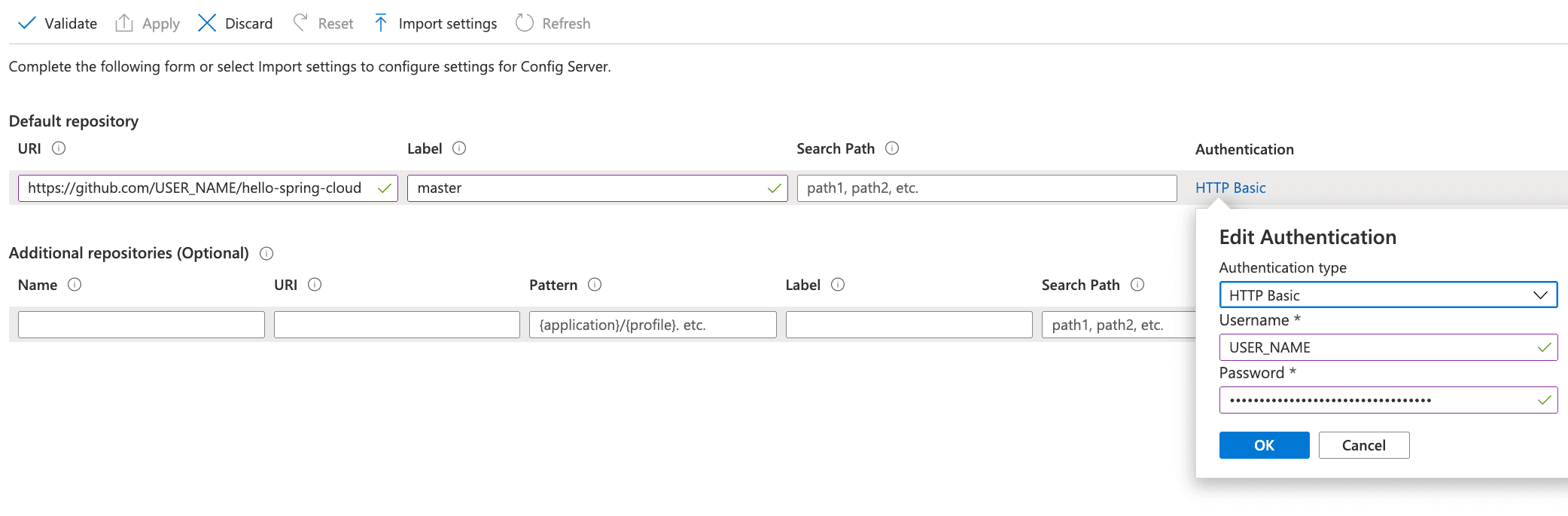This screenshot has height=516, width=1568.
Task: Click the Edit Authentication heading
Action: (x=1308, y=237)
